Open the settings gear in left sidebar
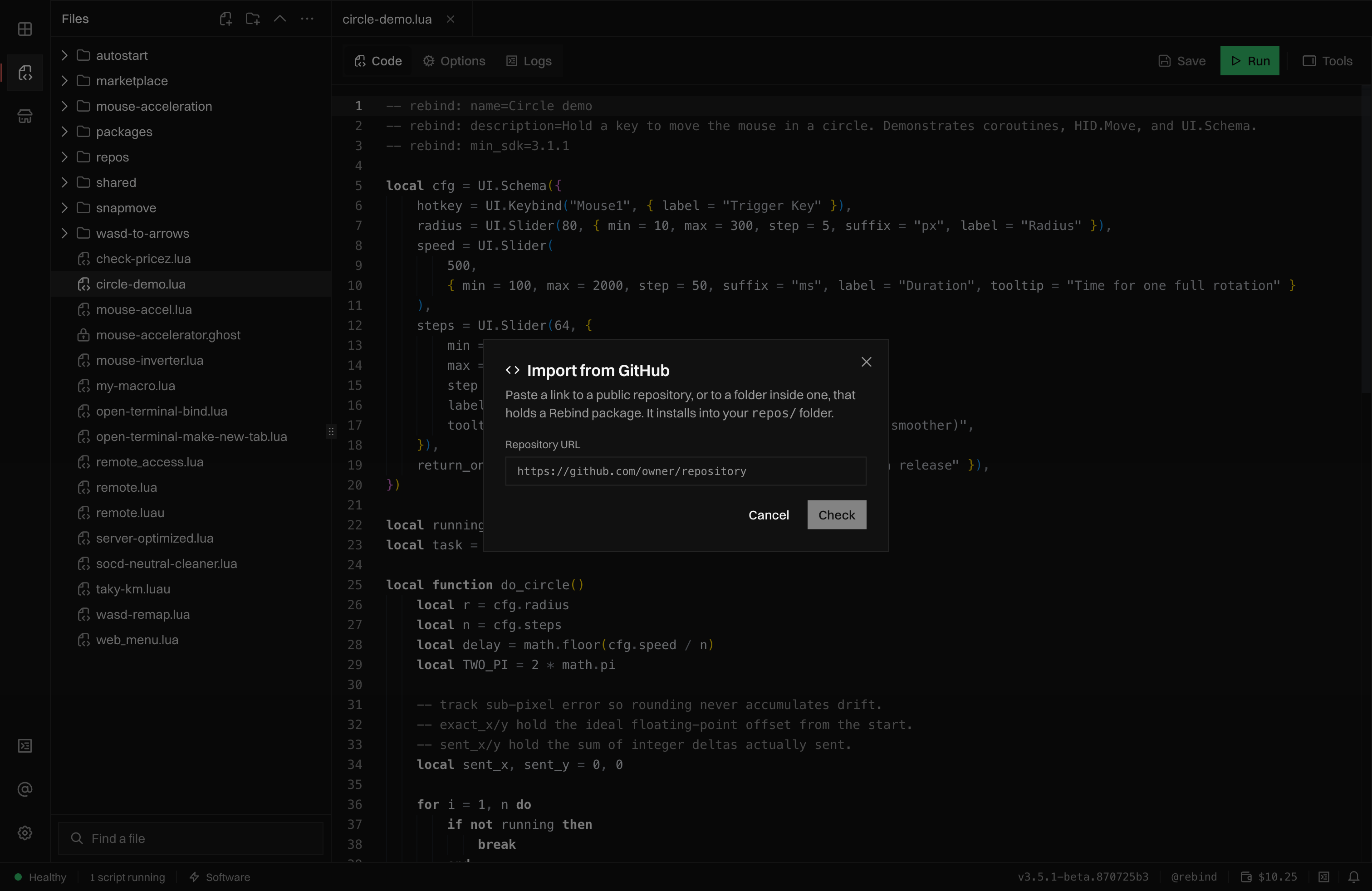The image size is (1372, 891). 25,833
